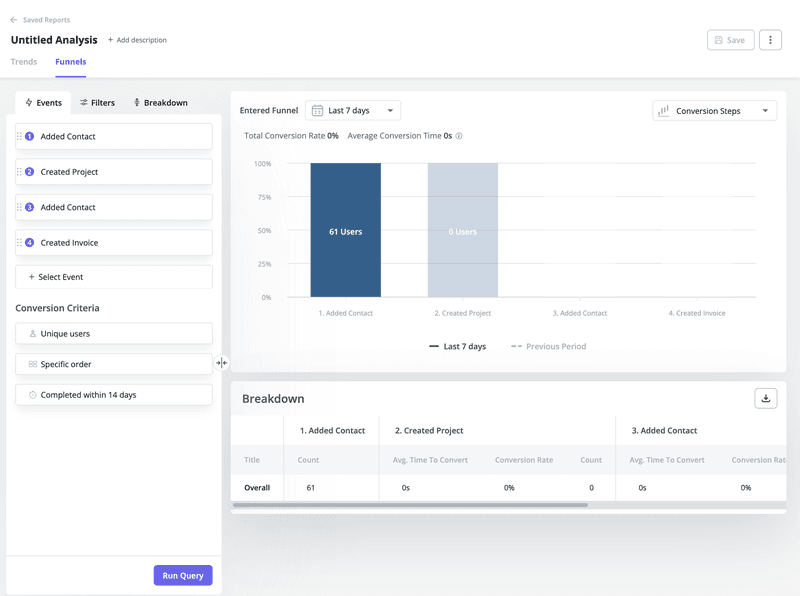Open the calendar icon in date picker
Viewport: 800px width, 596px height.
click(318, 110)
